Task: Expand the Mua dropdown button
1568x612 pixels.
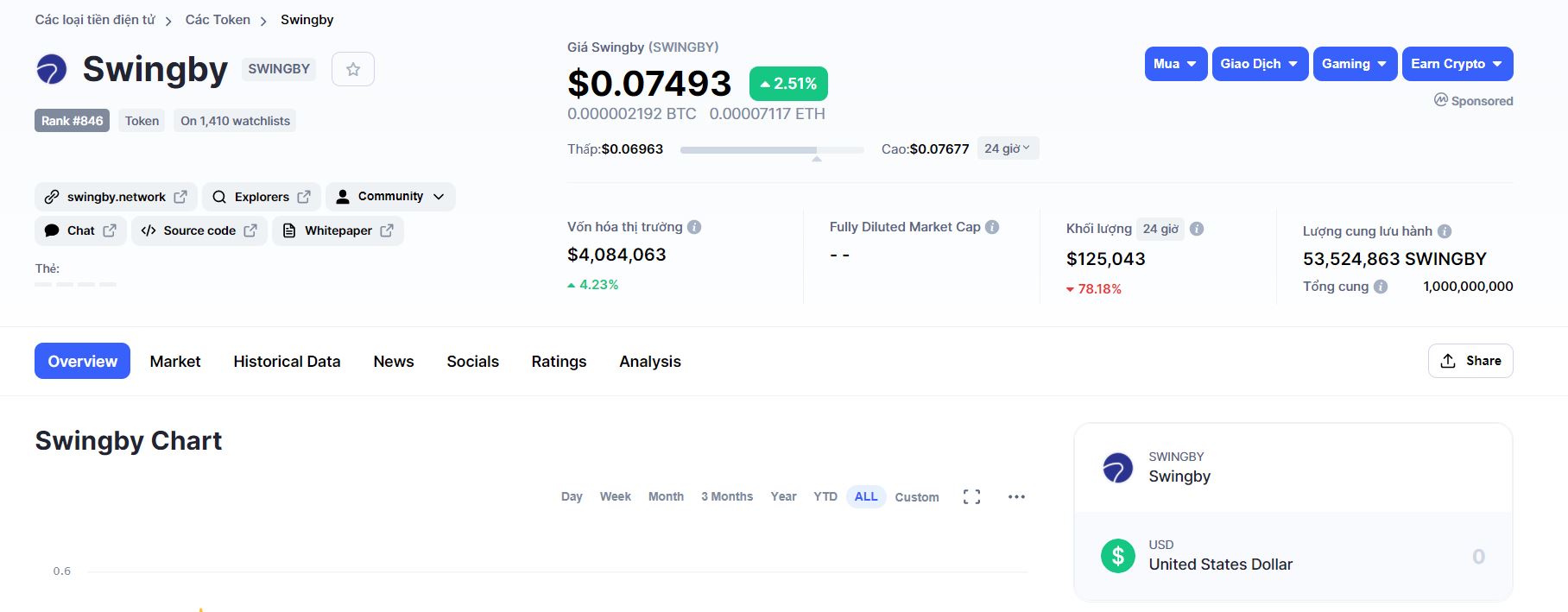Action: (1175, 64)
